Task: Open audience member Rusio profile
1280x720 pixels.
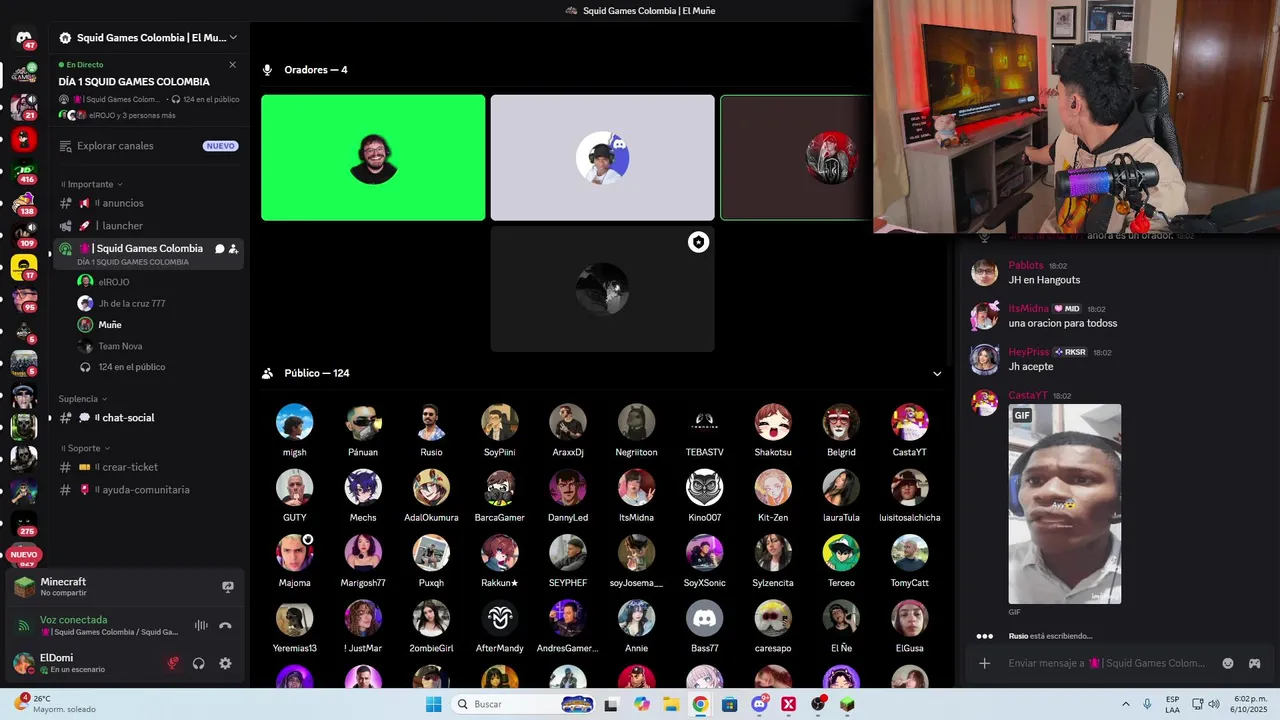Action: 431,430
